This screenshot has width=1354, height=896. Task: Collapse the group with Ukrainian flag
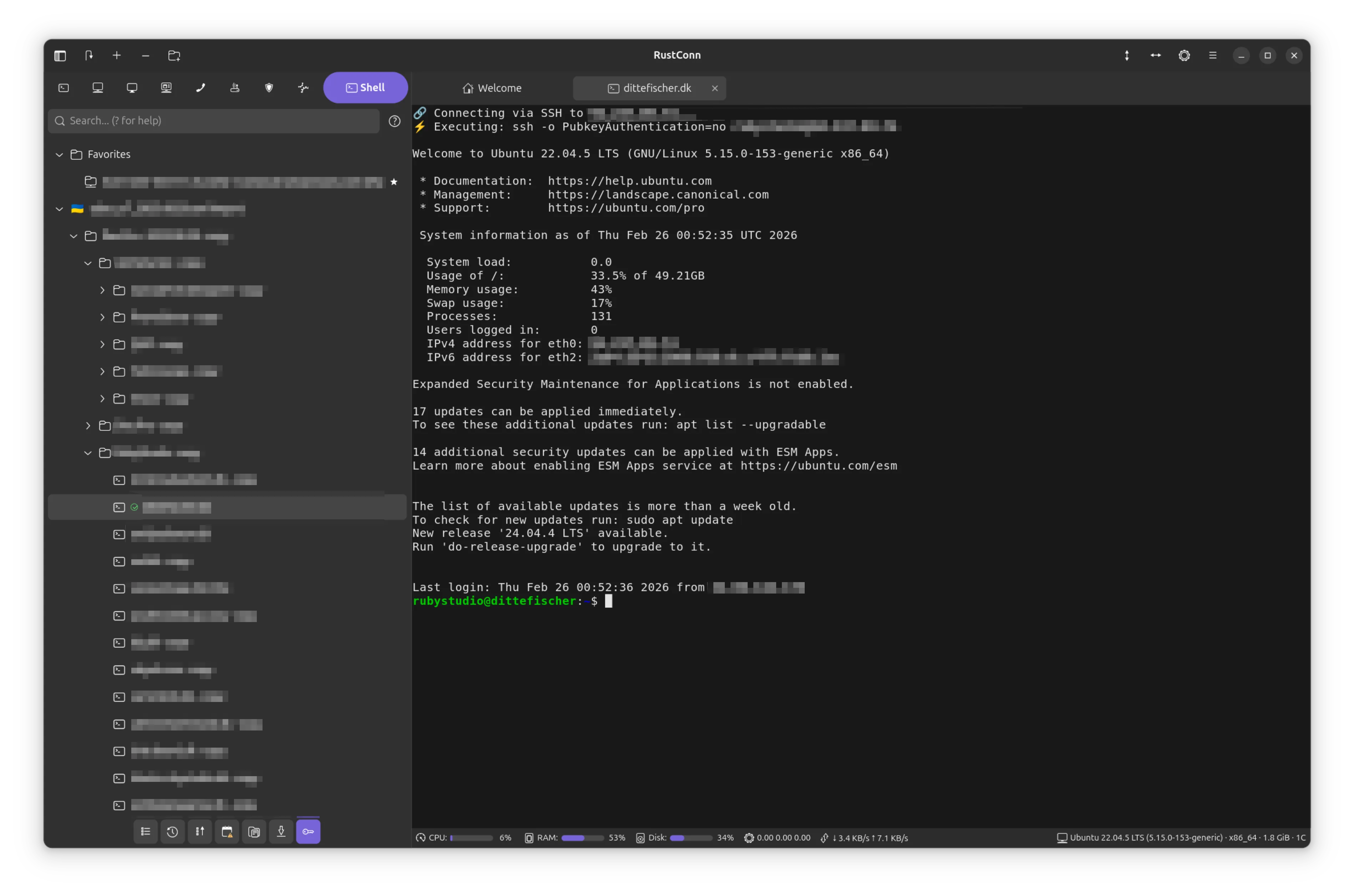pos(60,209)
